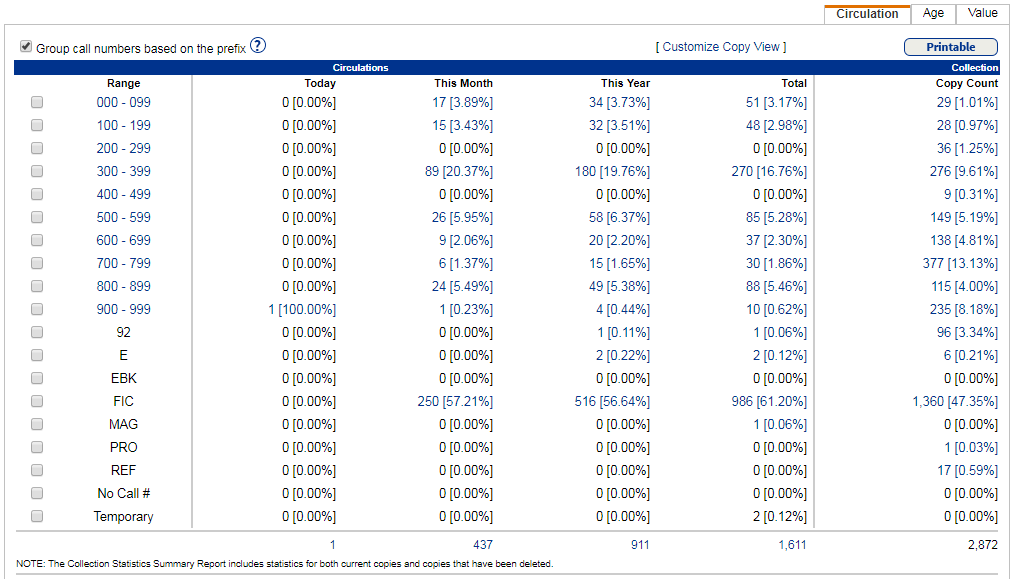Switch to the Age tab

933,13
